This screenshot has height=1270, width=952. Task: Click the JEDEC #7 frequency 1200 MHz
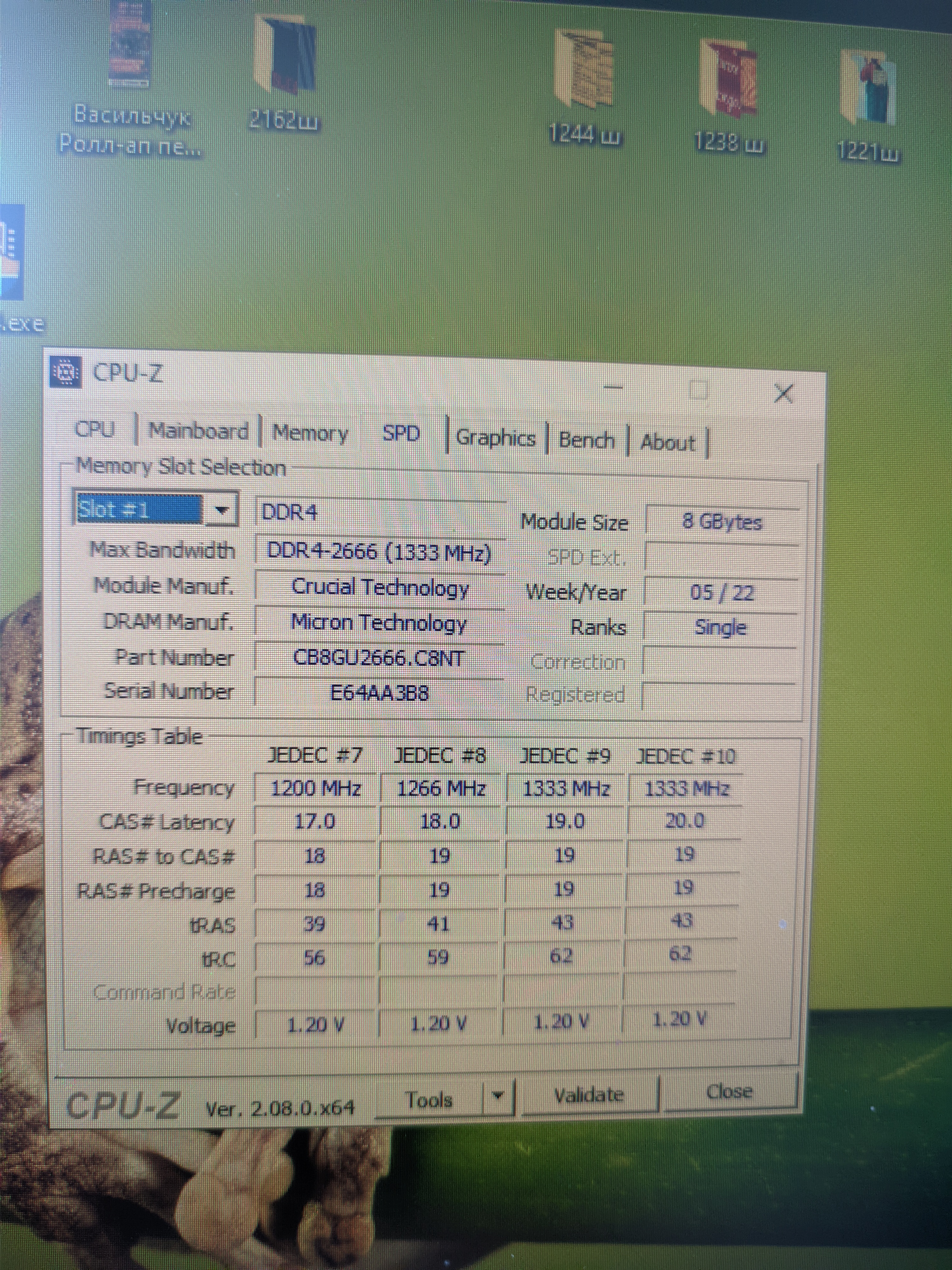[x=316, y=788]
